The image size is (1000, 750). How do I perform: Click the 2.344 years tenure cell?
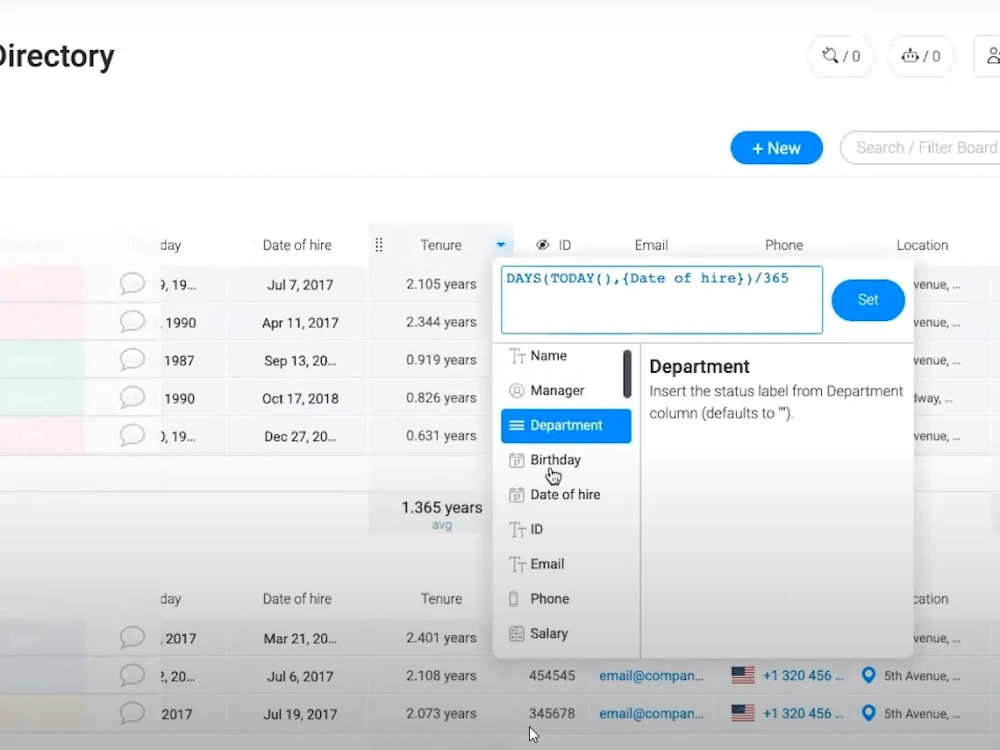click(441, 322)
